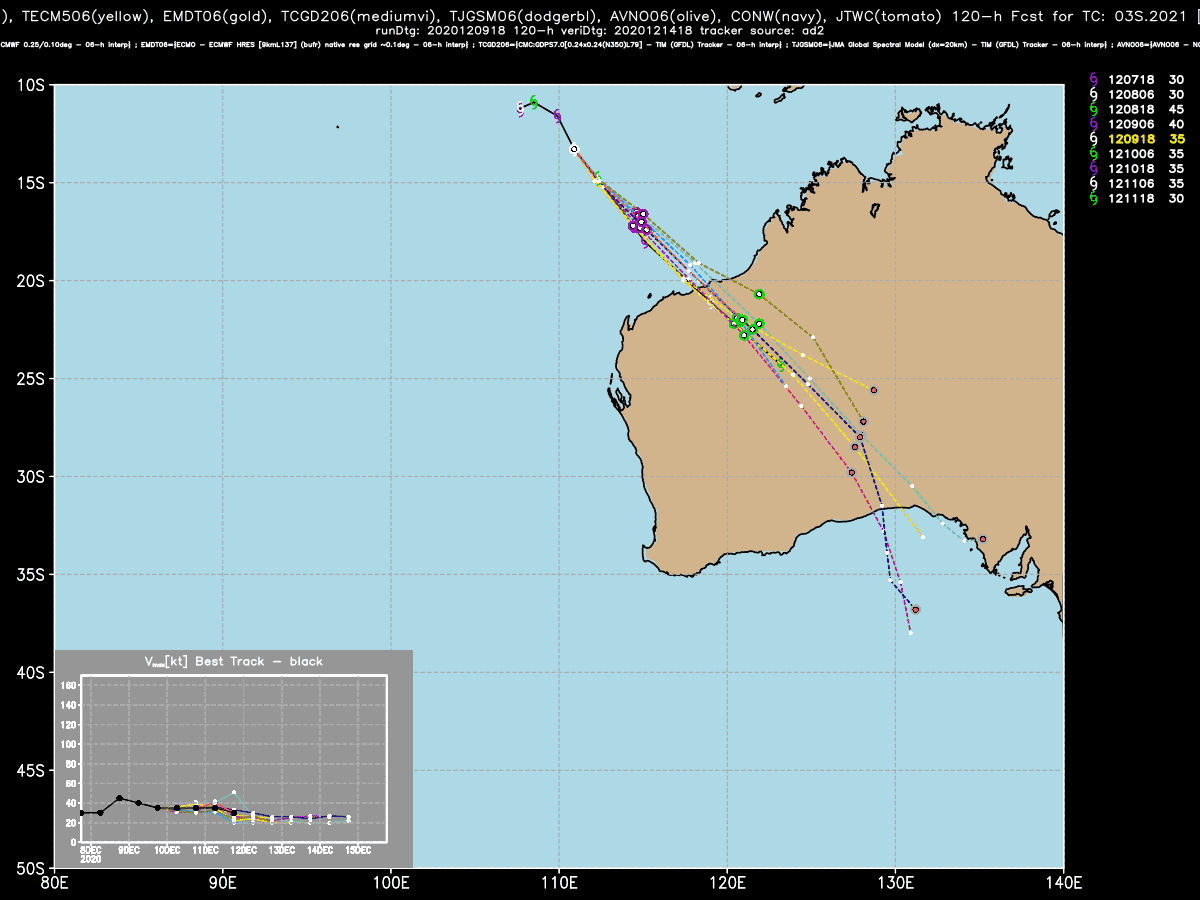Click the 120E longitude axis label
Image resolution: width=1200 pixels, height=900 pixels.
pos(727,882)
